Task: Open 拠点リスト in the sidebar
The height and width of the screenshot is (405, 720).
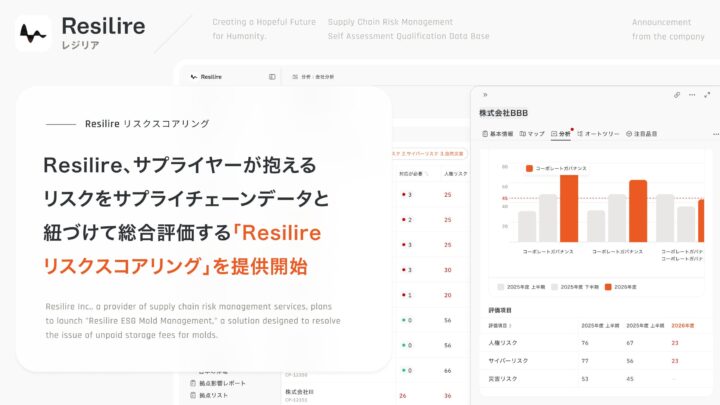Action: pos(209,395)
